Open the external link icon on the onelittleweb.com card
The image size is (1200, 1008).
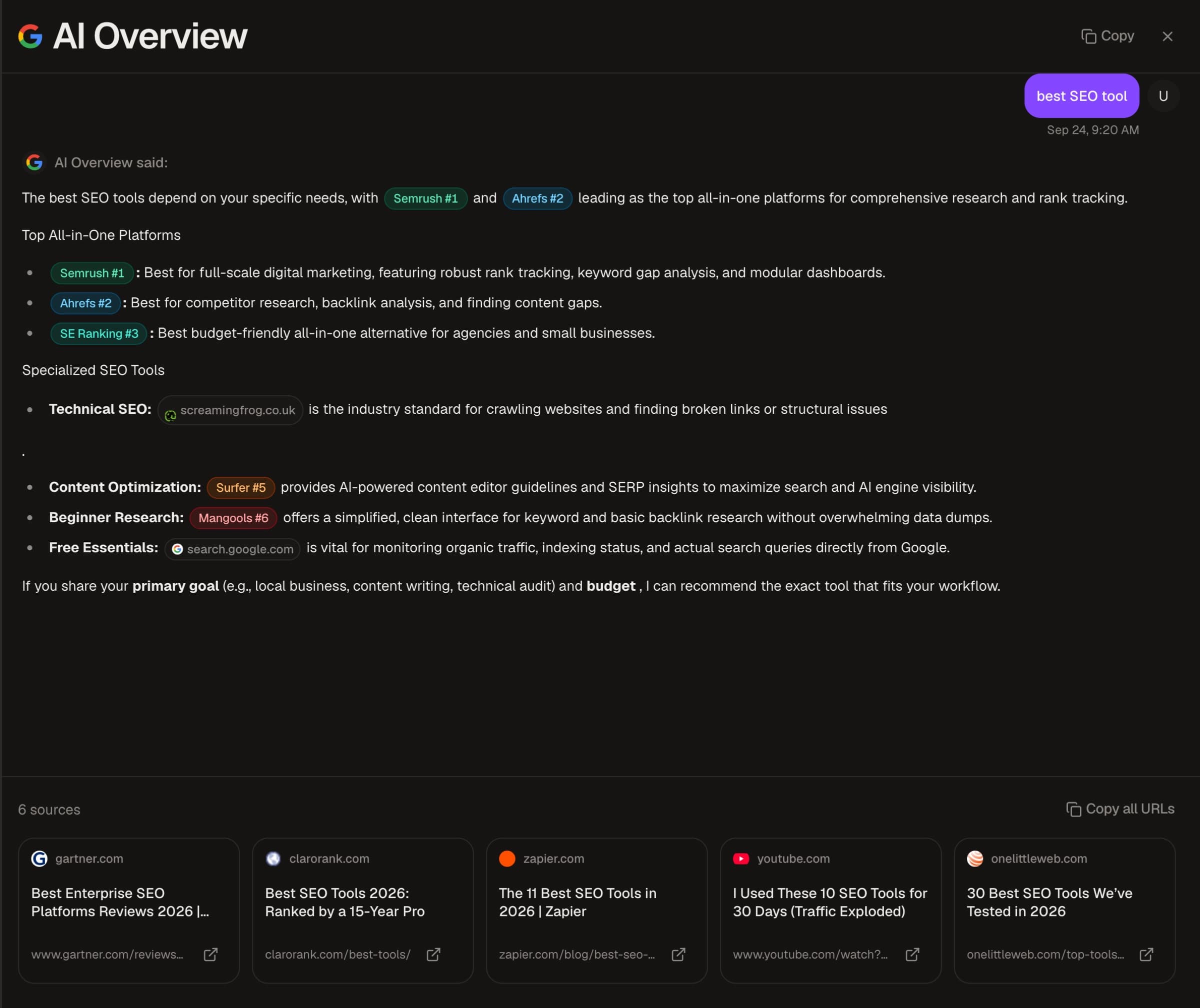tap(1146, 955)
